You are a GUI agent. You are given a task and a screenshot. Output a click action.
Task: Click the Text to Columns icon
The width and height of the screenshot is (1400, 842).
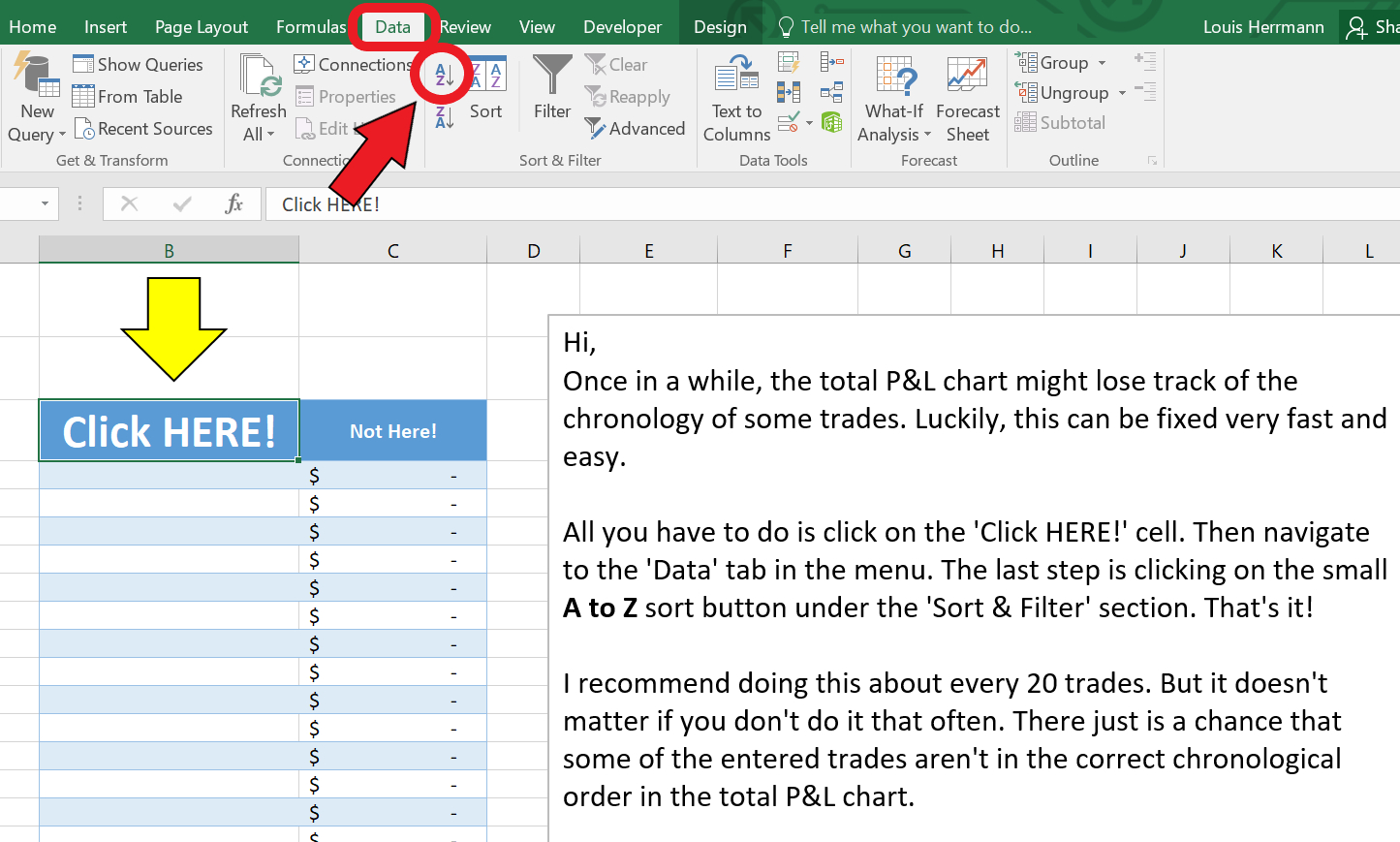(x=736, y=97)
